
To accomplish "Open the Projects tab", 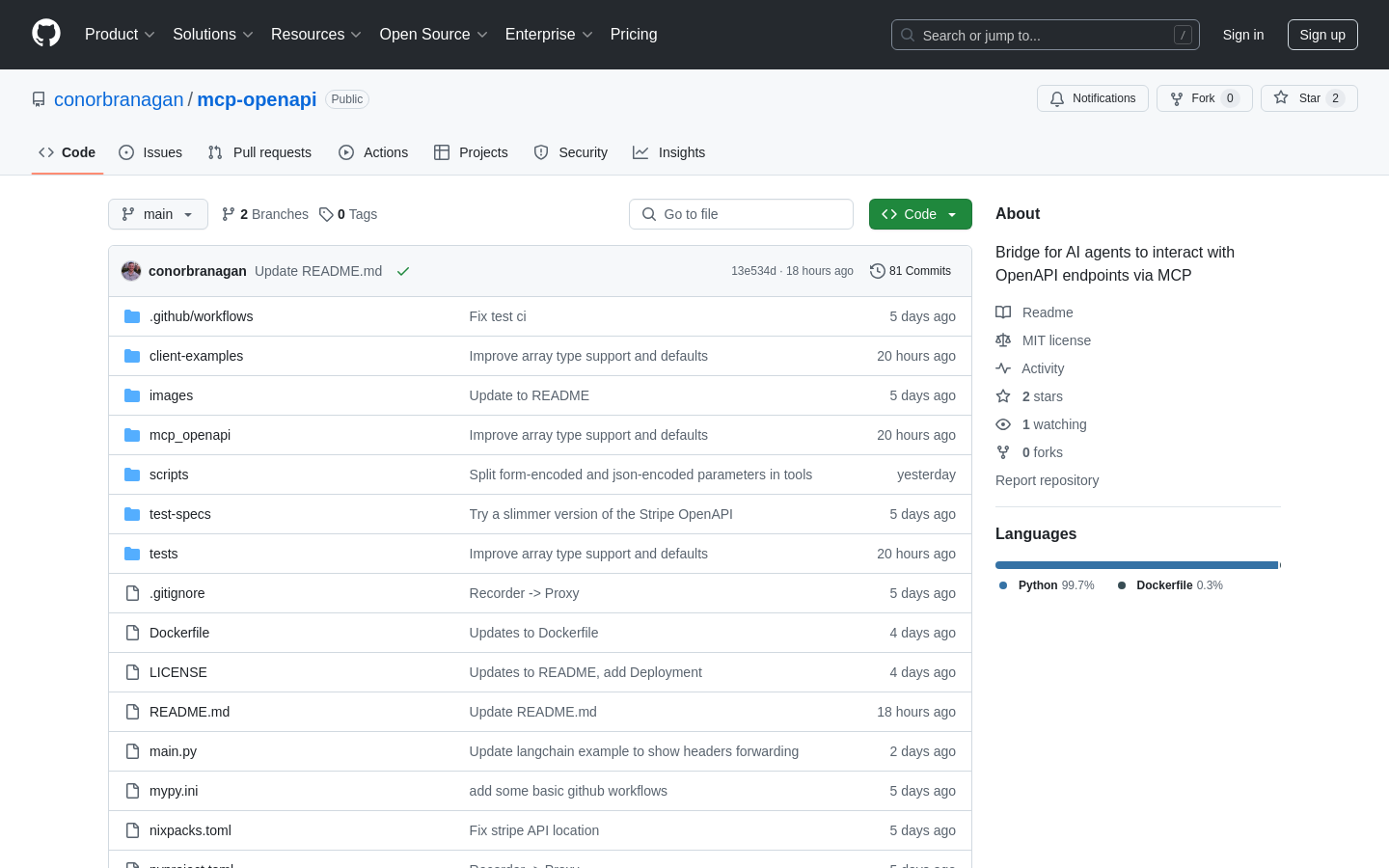I will pos(471,152).
